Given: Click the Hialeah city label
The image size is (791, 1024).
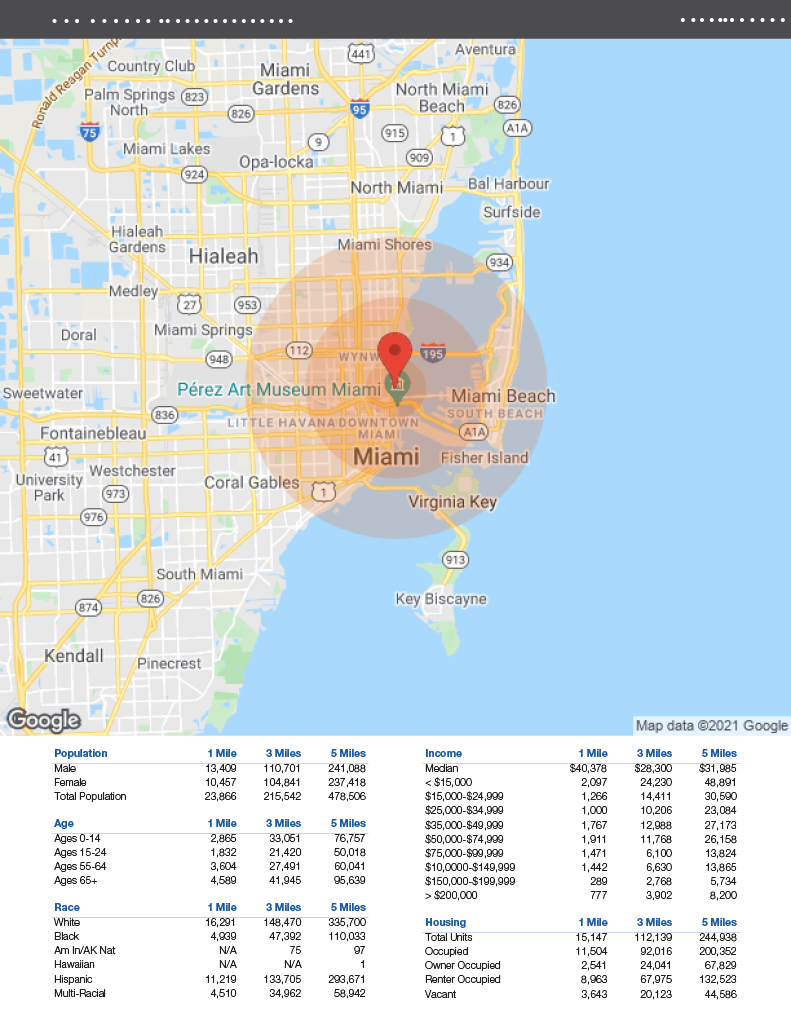Looking at the screenshot, I should pyautogui.click(x=223, y=256).
